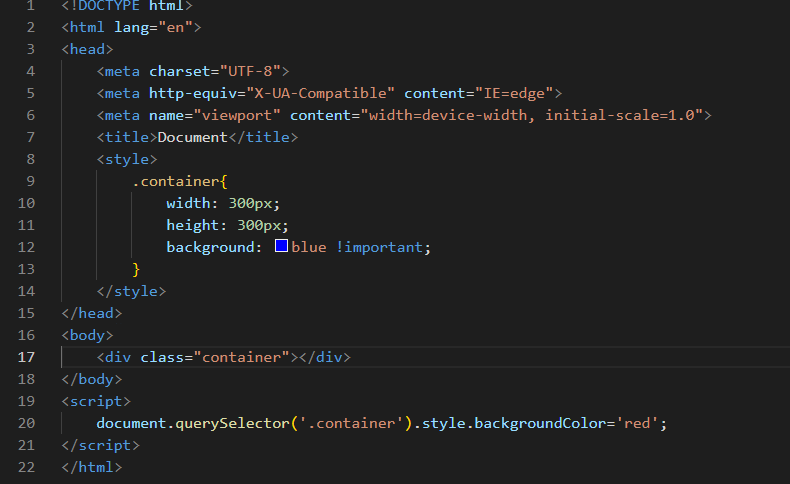Click the opening <style> tag on line 8
This screenshot has width=790, height=484.
pos(127,159)
